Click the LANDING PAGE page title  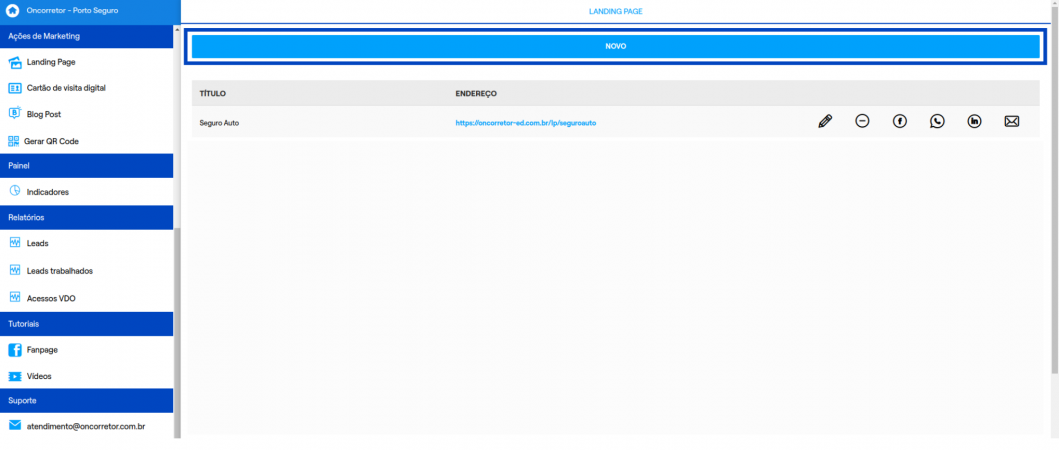click(x=615, y=11)
